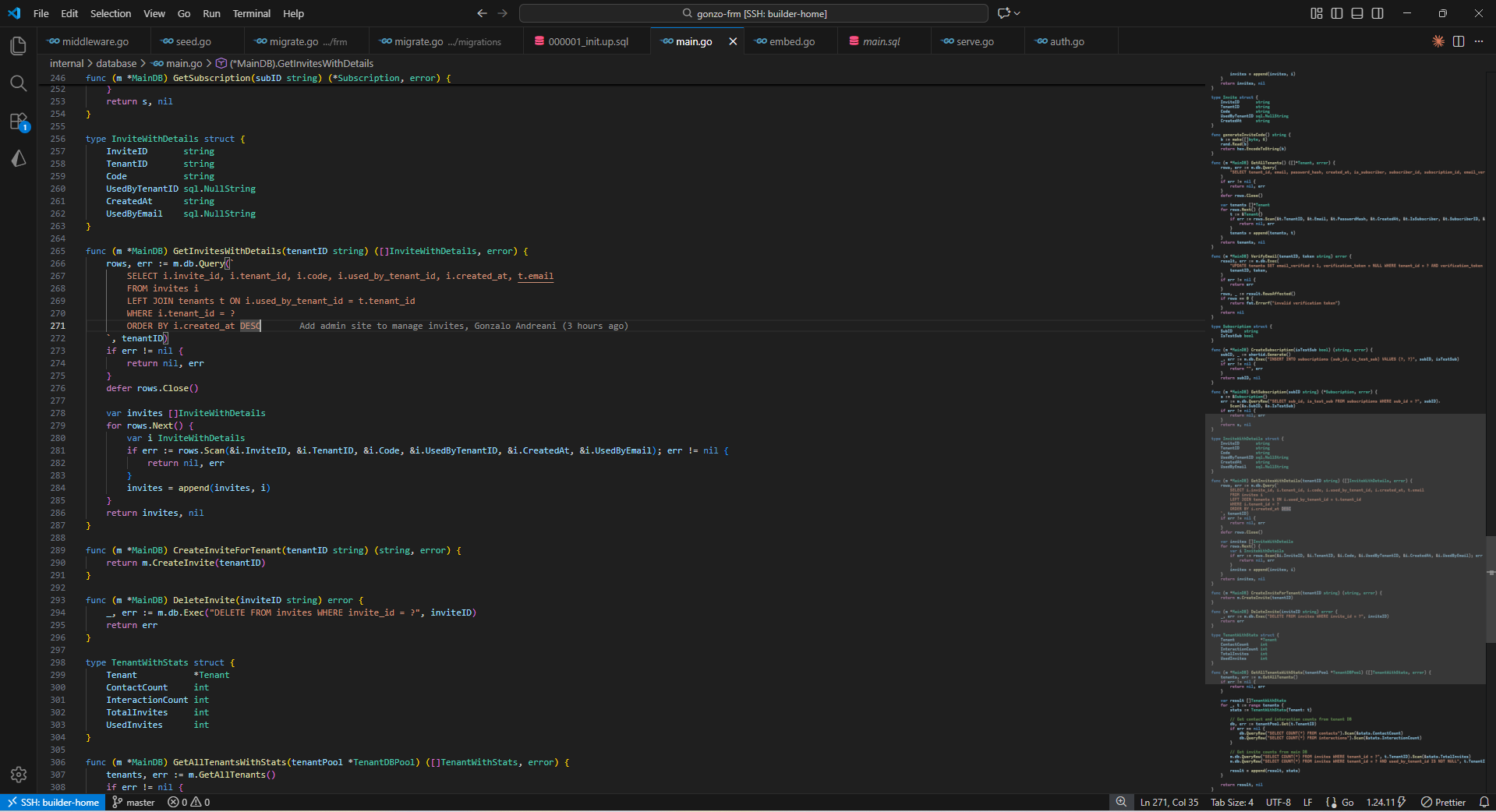Open the editor More Actions menu
Screen dimensions: 1496x812
point(1479,41)
